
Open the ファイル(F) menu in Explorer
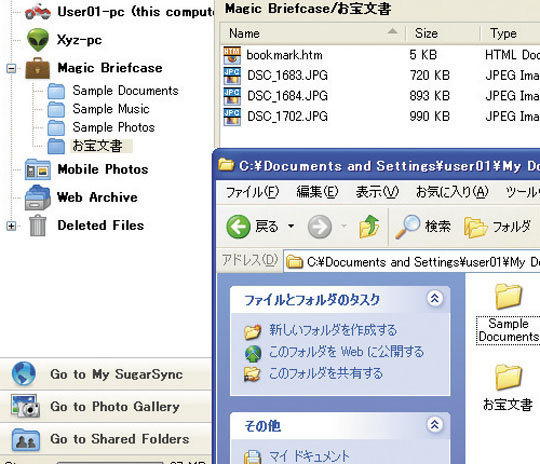[x=252, y=192]
